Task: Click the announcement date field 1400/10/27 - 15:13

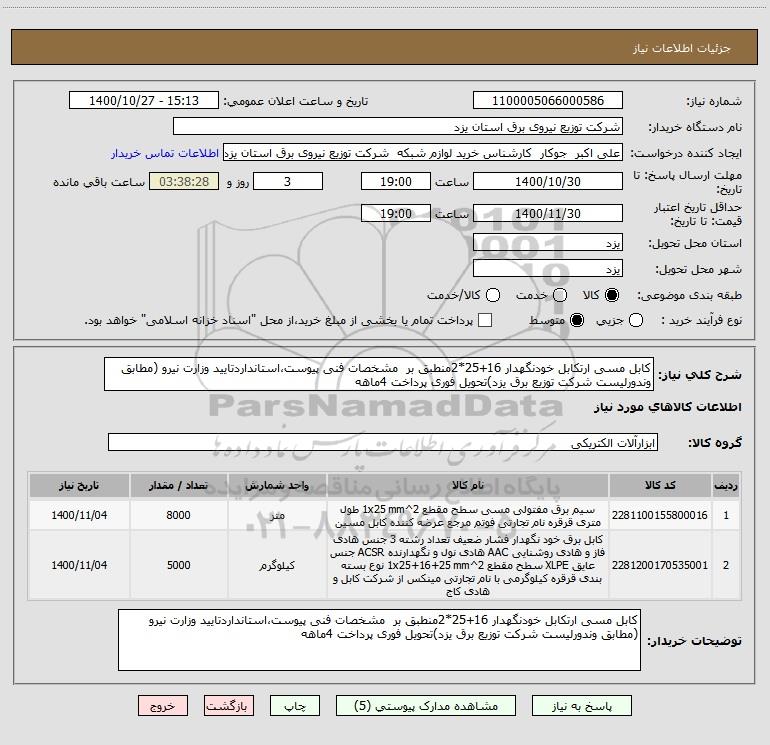Action: (x=144, y=100)
